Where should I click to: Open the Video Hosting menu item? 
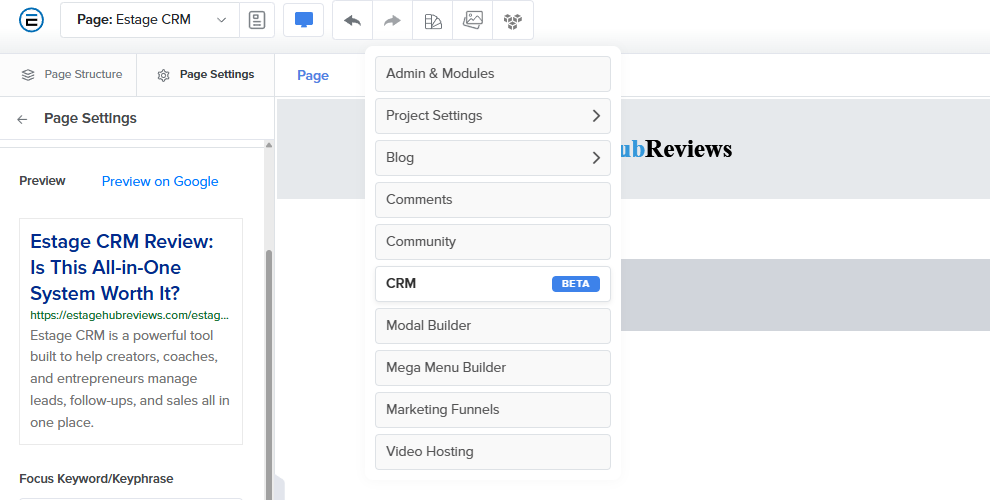(x=493, y=451)
